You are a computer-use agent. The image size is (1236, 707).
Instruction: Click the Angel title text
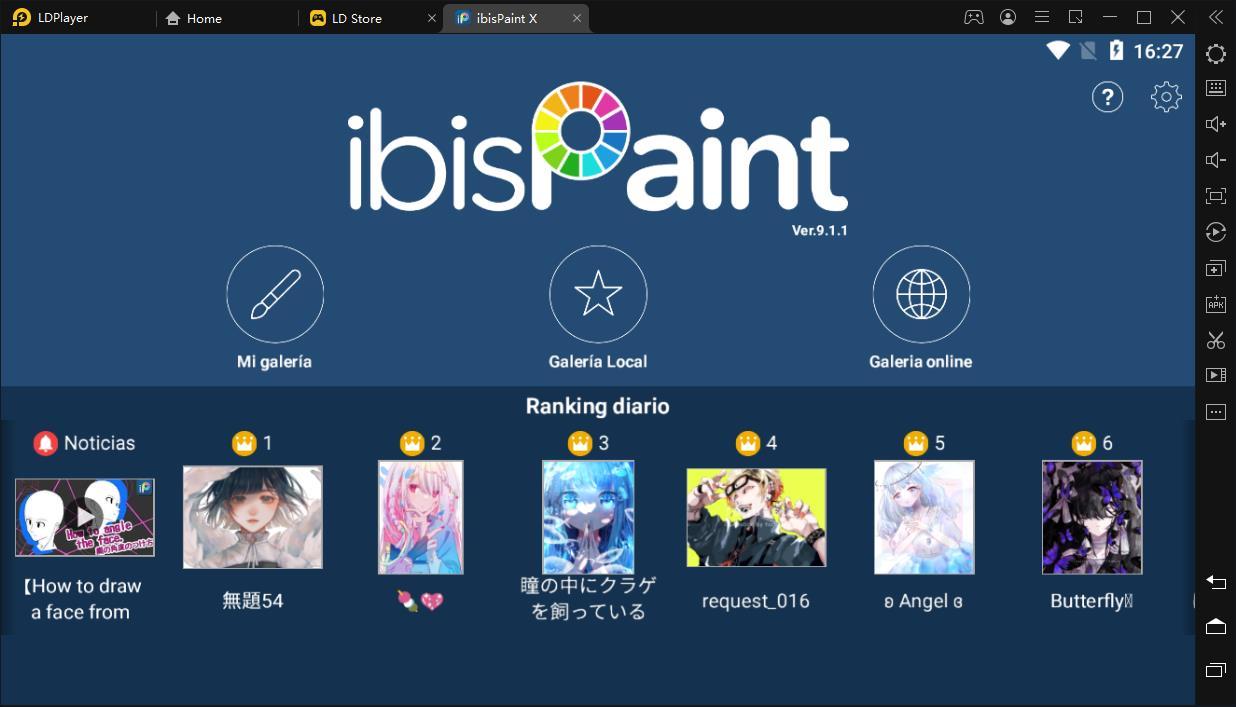[x=923, y=601]
